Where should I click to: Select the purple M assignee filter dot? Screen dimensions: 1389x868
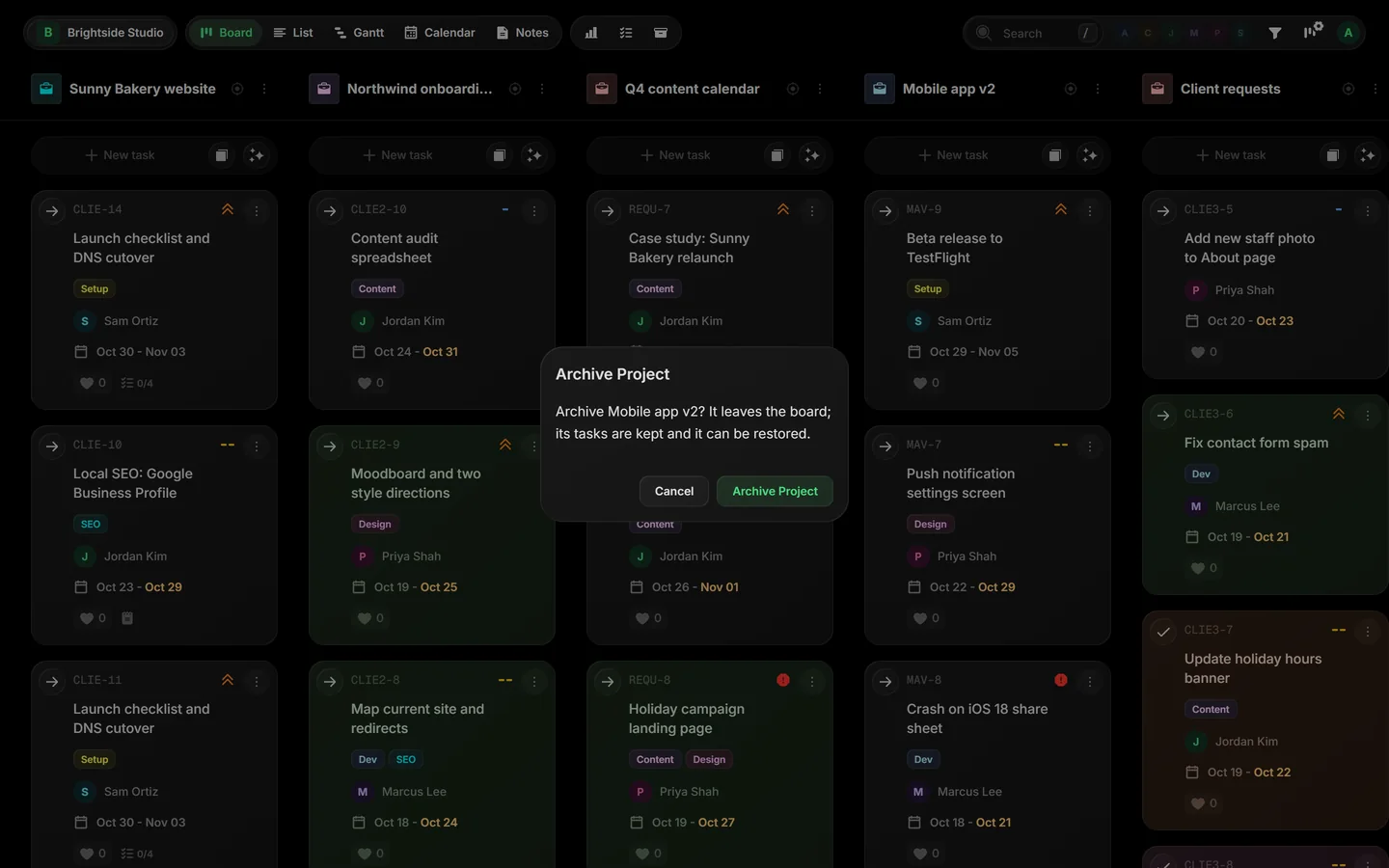pos(1194,33)
